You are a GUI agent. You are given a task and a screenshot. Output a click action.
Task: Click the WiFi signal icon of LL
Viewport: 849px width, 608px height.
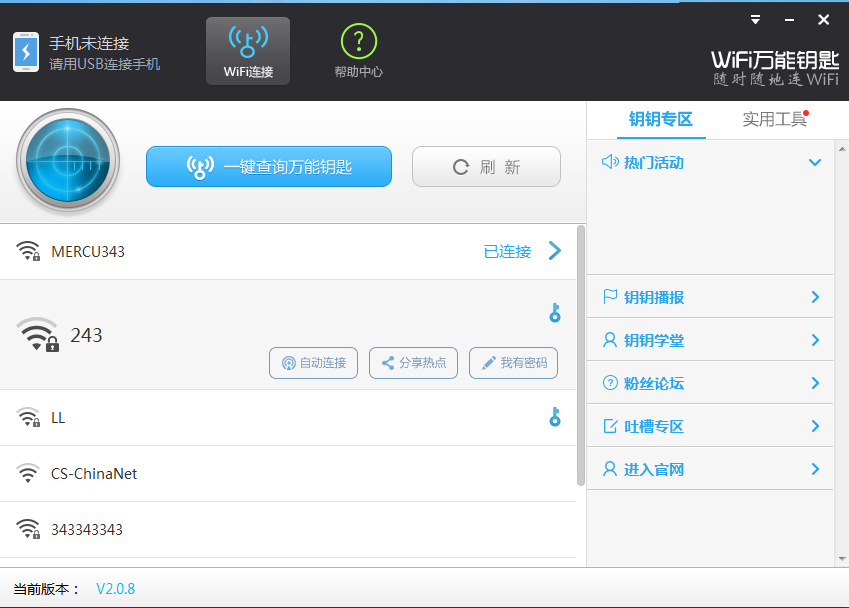coord(28,417)
